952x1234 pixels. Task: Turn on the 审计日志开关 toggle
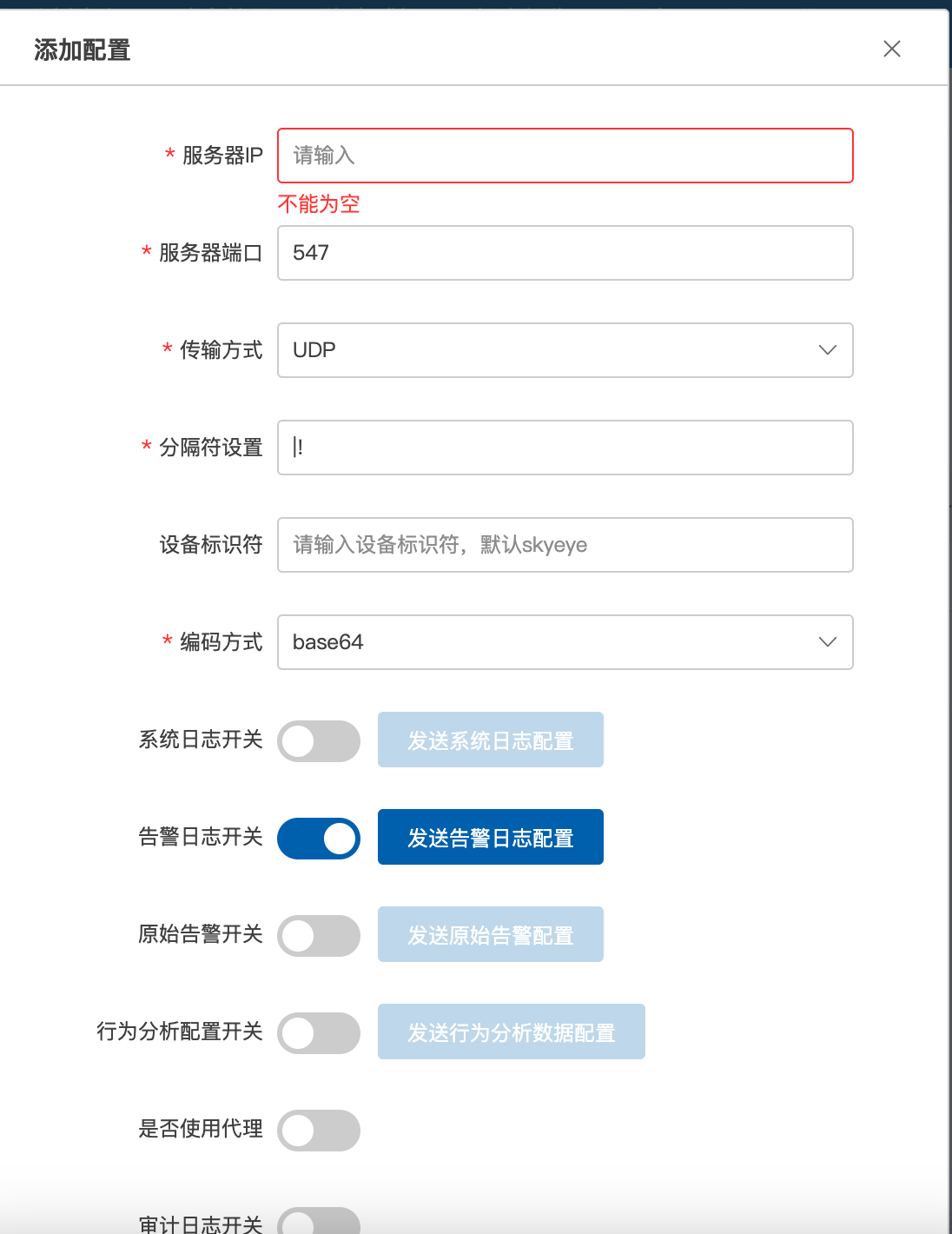coord(319,1222)
